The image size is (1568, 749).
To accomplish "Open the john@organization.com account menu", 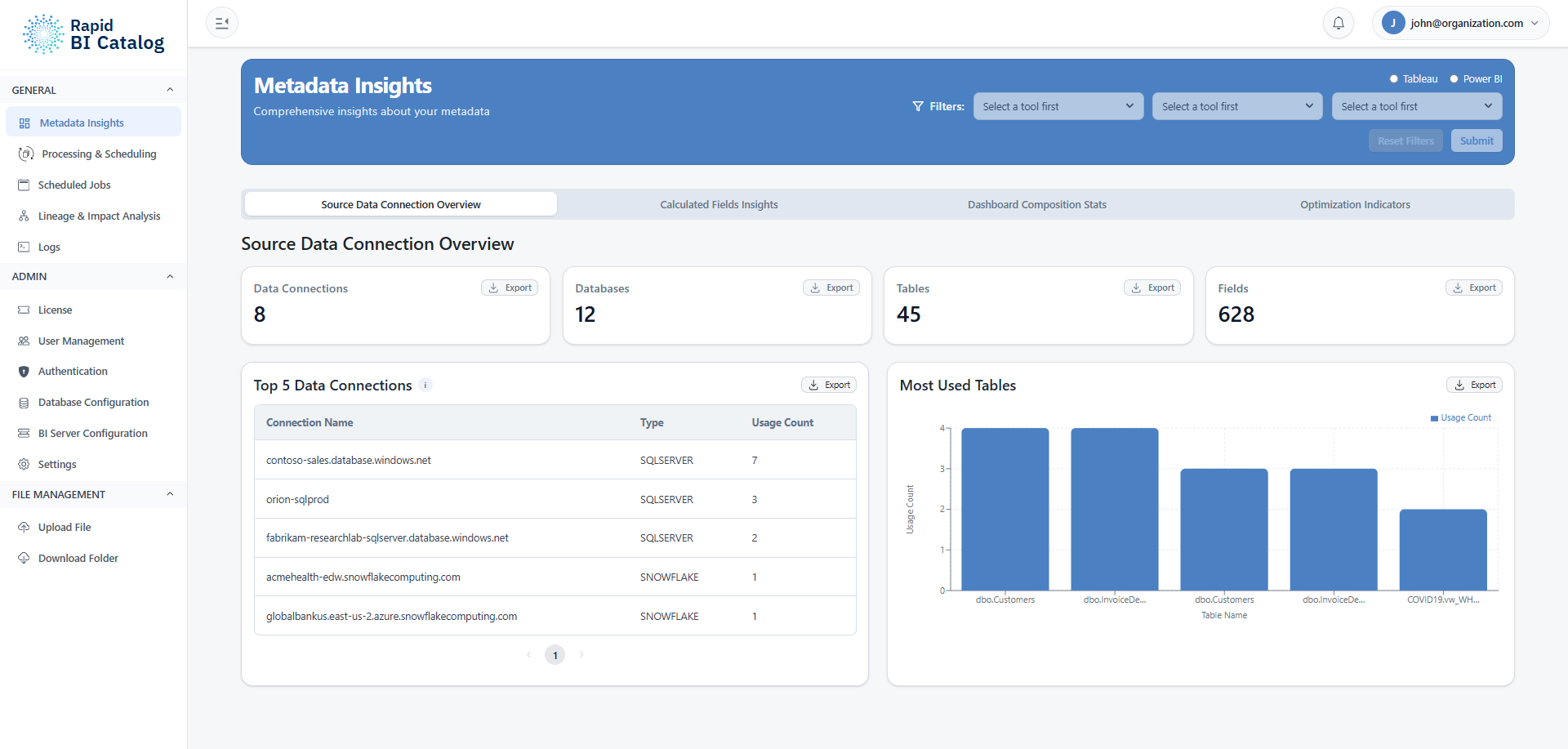I will coord(1460,23).
